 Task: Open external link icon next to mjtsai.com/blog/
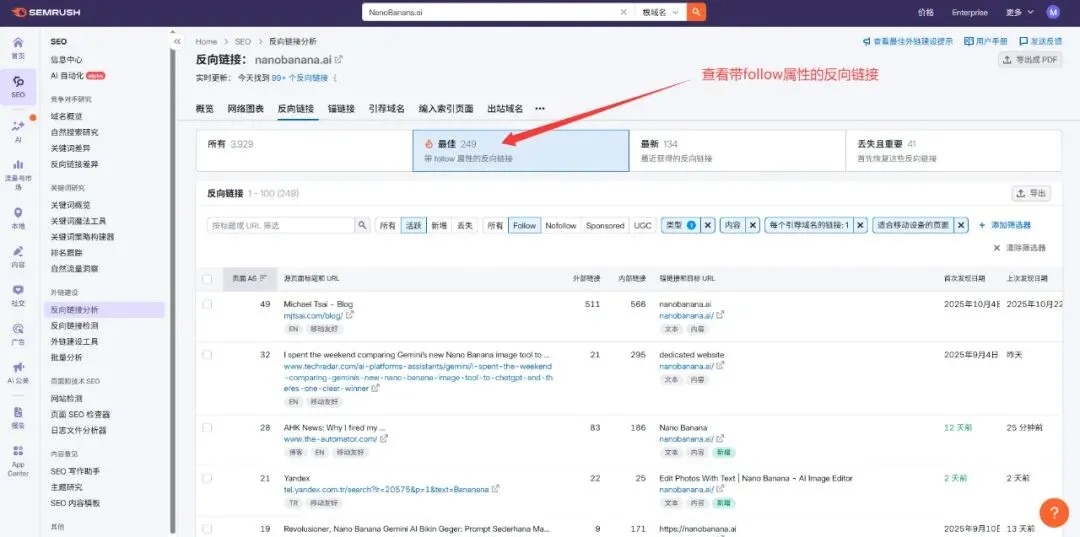pyautogui.click(x=350, y=315)
